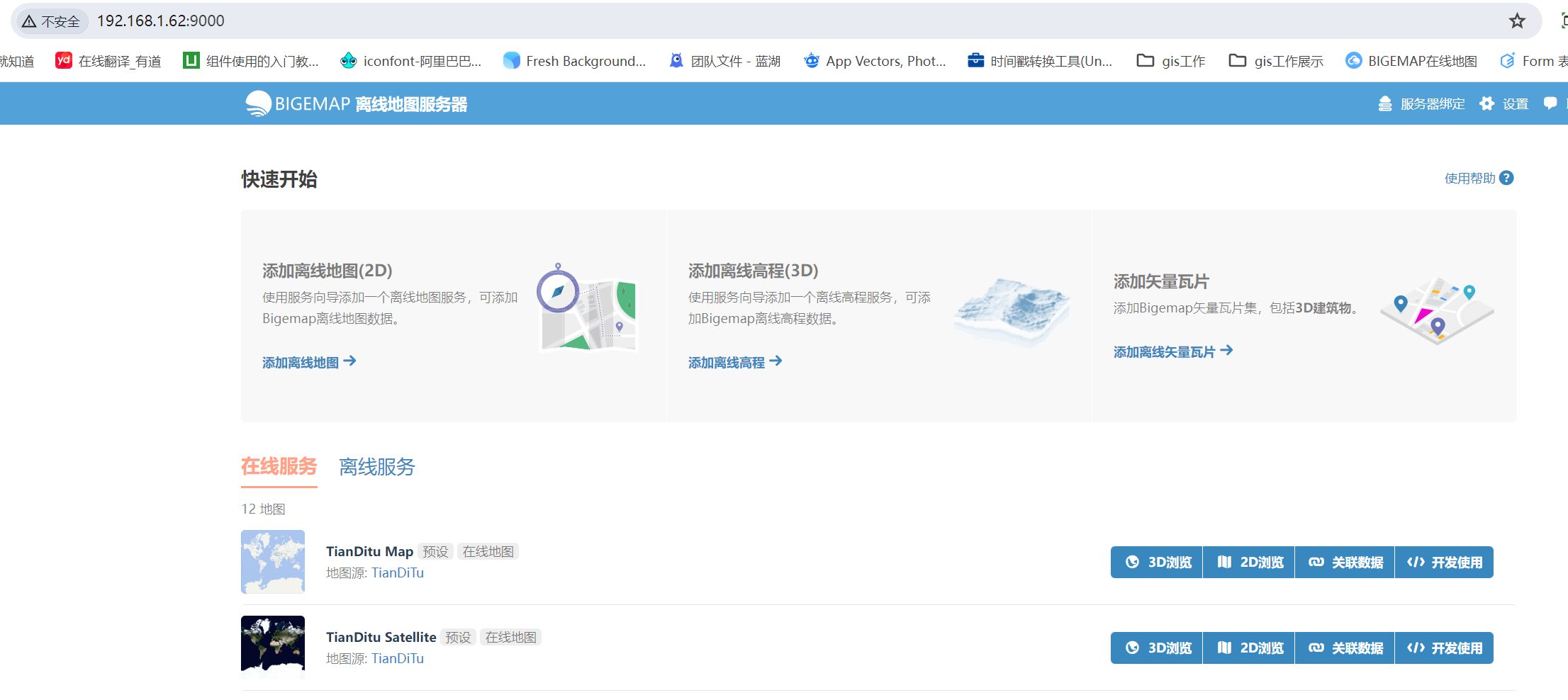Screen dimensions: 1568x700
Task: Click the 不安全 warning icon in address bar
Action: click(29, 22)
